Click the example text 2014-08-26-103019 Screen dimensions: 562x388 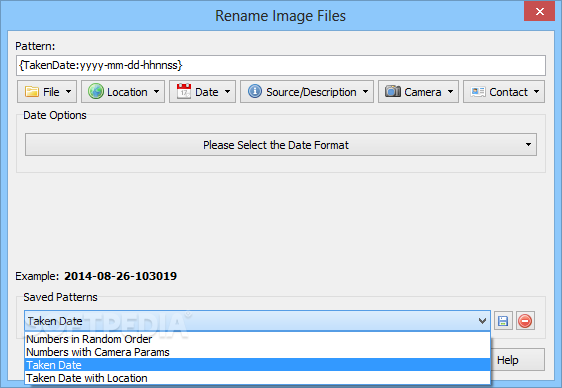pyautogui.click(x=120, y=276)
